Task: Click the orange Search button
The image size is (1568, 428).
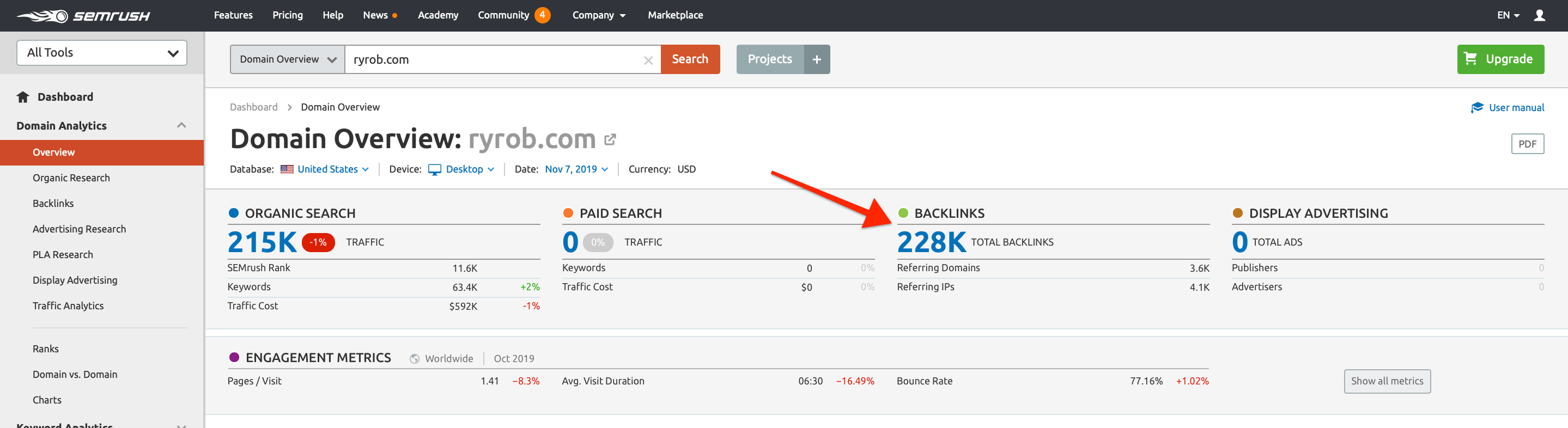Action: [690, 59]
